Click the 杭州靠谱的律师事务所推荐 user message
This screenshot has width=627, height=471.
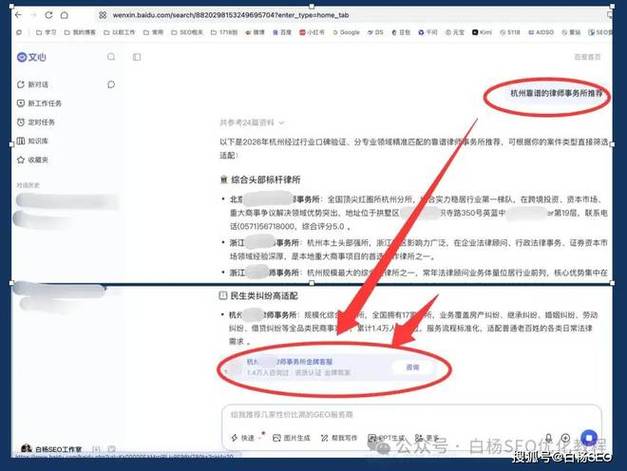coord(556,93)
